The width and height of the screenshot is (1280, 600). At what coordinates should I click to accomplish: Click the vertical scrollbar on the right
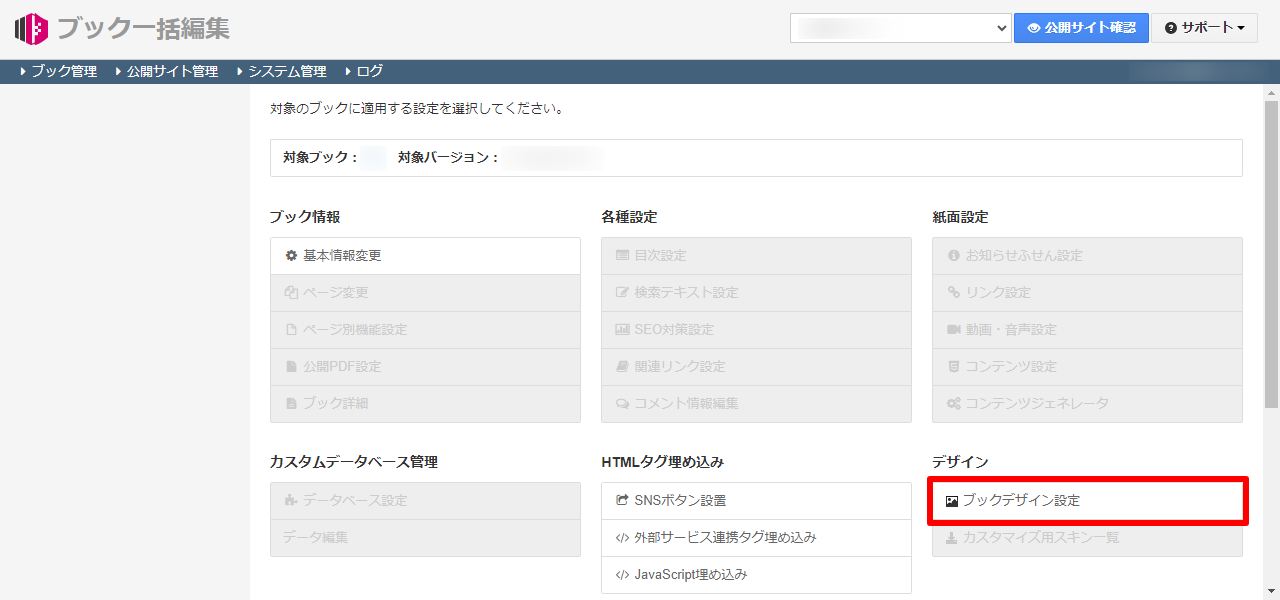tap(1271, 250)
